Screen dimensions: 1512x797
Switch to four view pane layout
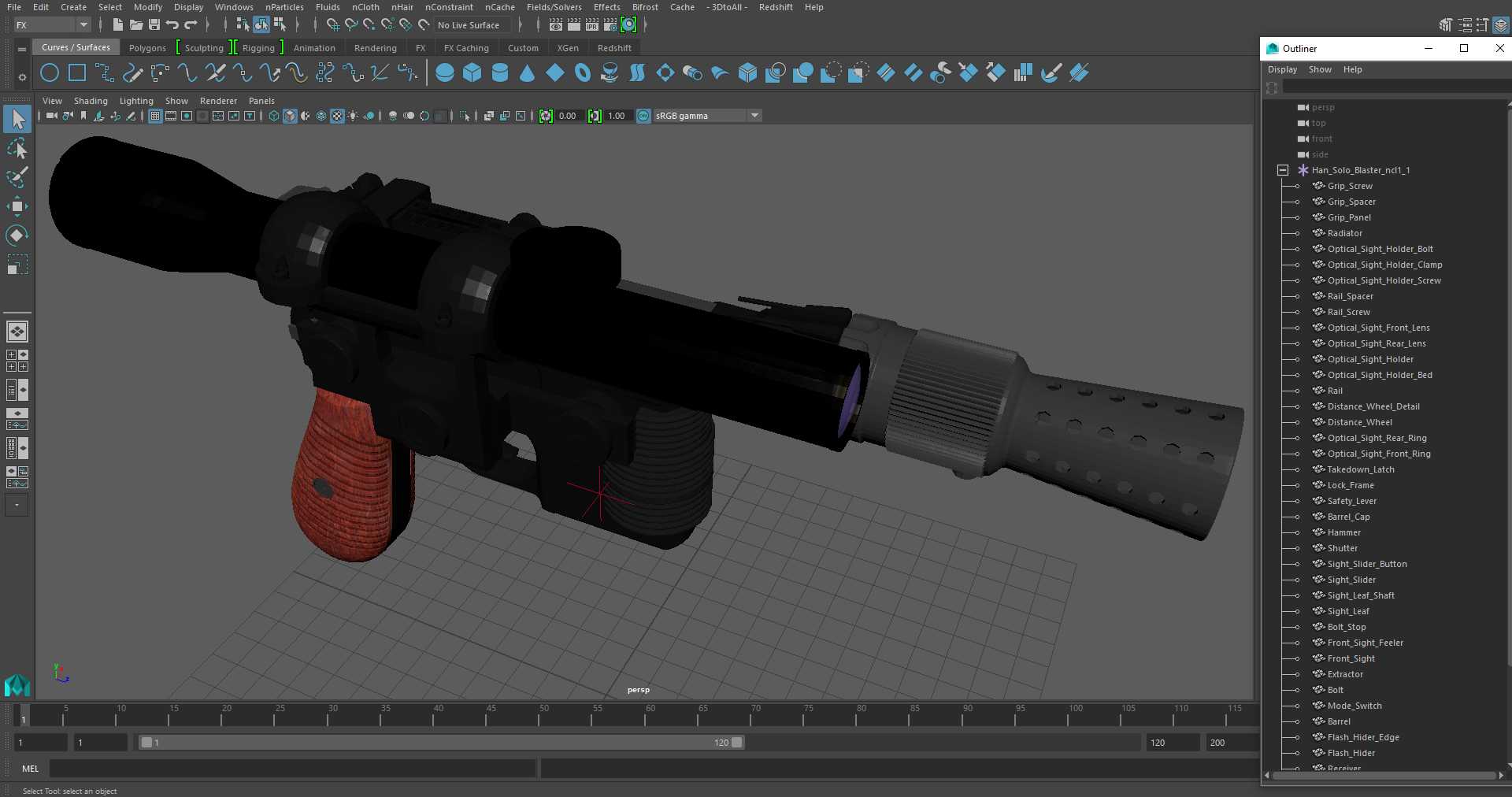[17, 361]
